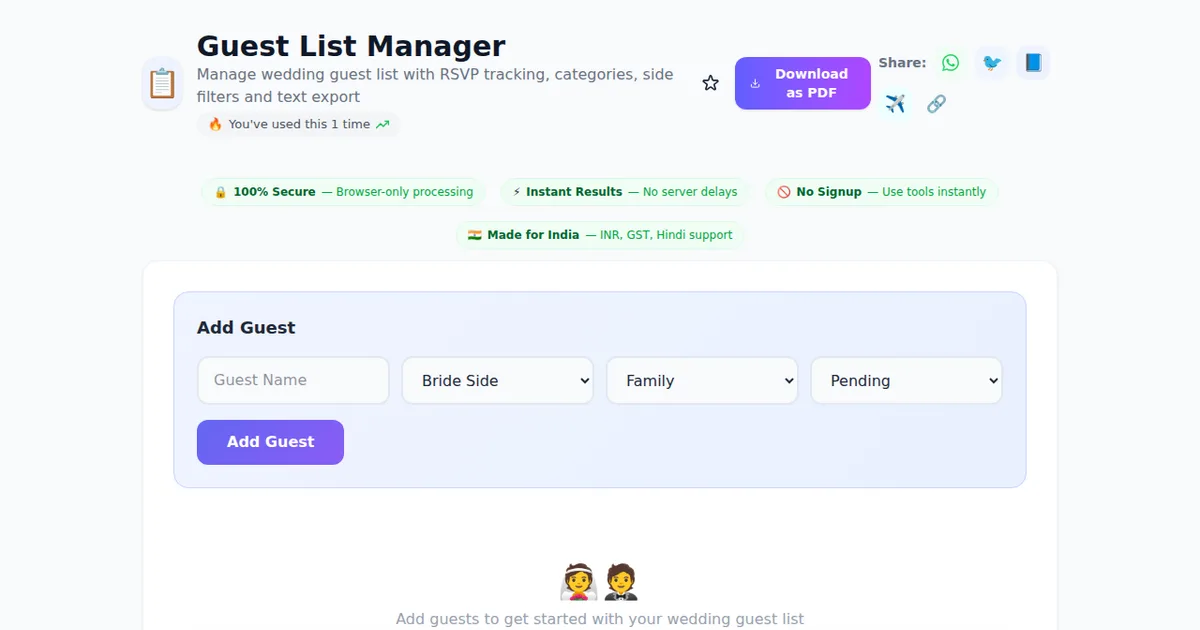This screenshot has height=630, width=1200.
Task: Focus the Guest Name input field
Action: pos(293,381)
